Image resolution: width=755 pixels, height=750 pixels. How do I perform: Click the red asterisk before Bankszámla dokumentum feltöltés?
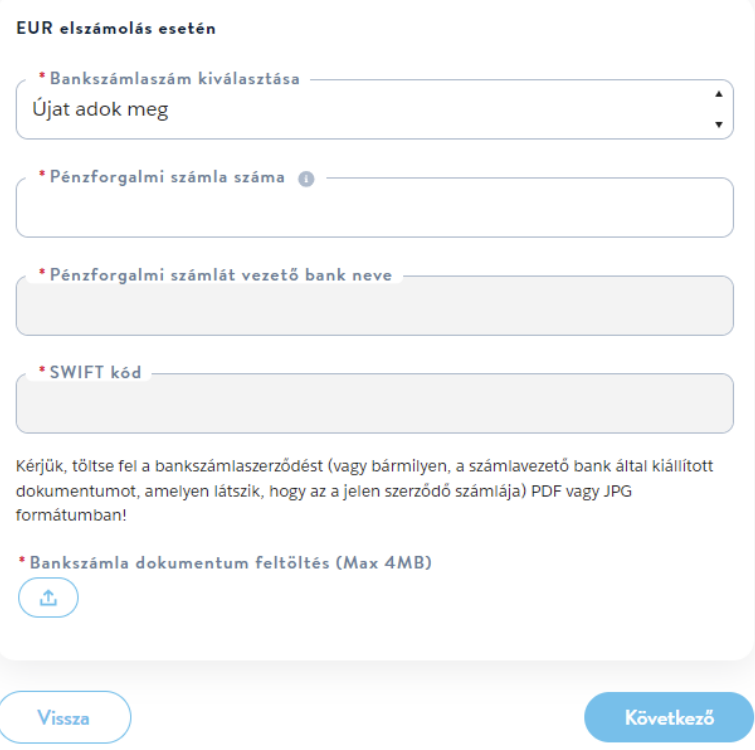pos(22,560)
